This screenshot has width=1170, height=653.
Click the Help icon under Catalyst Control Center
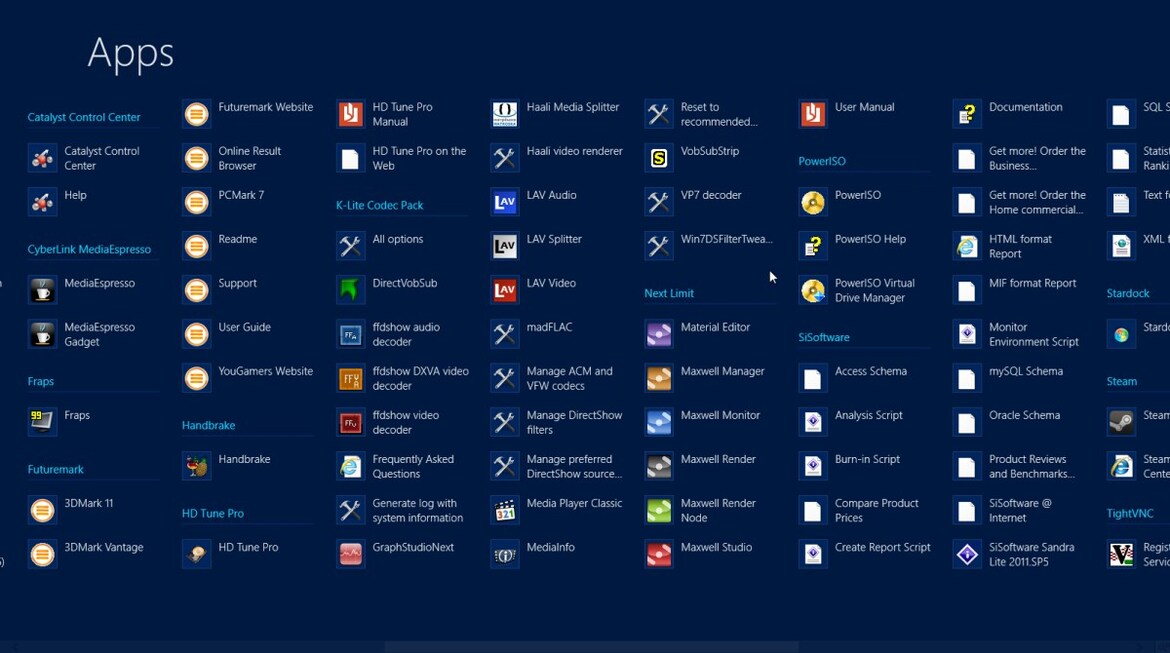(43, 202)
